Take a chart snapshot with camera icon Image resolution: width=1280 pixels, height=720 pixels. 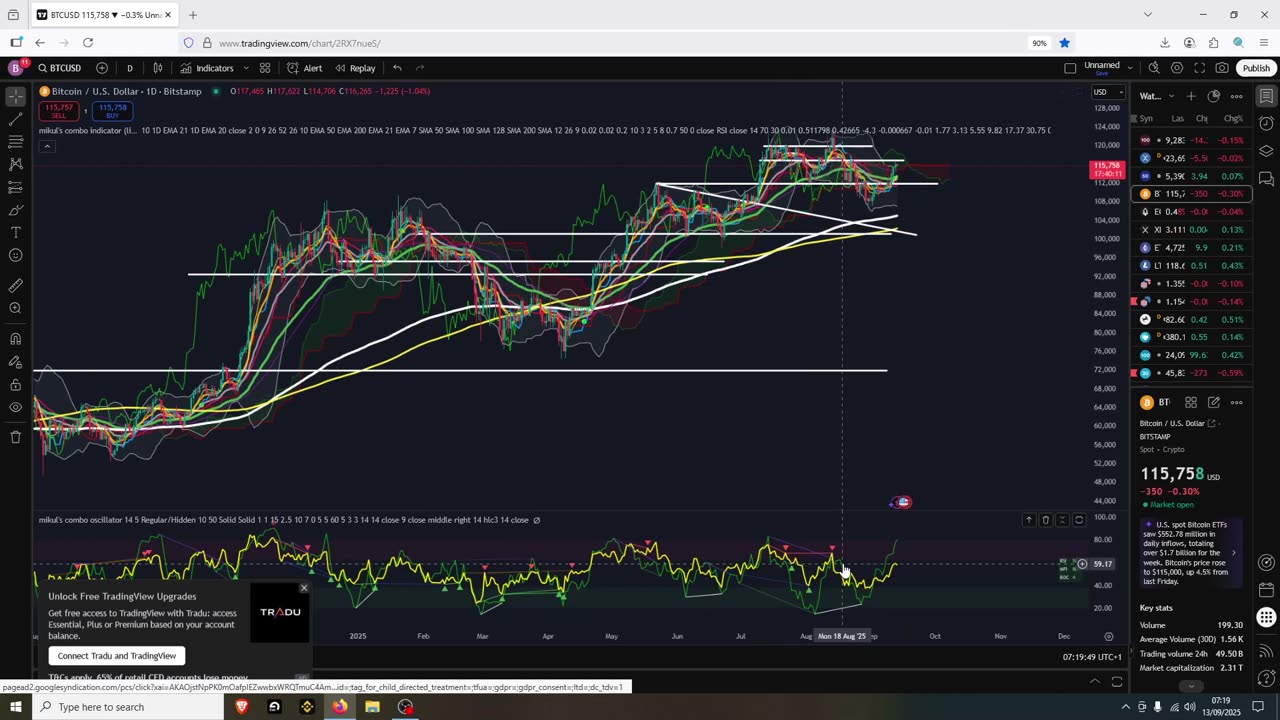[1222, 68]
